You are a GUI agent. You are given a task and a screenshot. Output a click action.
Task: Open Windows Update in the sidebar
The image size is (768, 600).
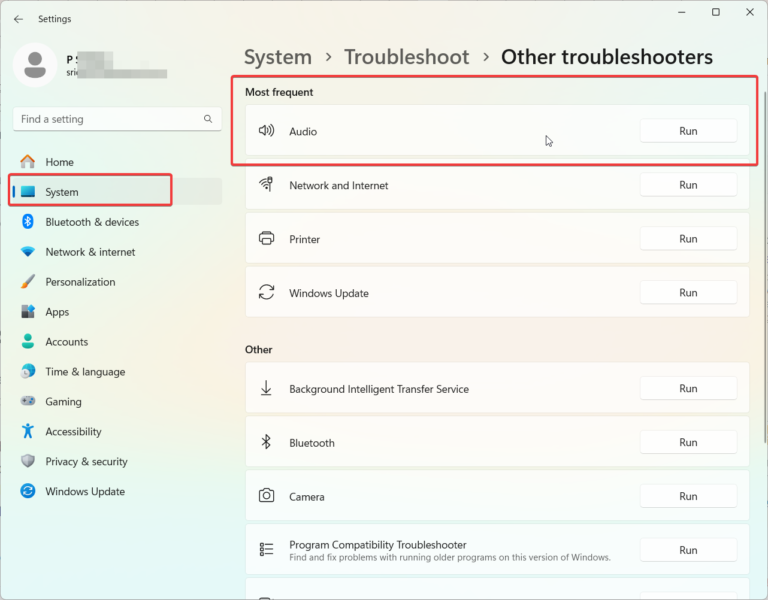tap(85, 492)
